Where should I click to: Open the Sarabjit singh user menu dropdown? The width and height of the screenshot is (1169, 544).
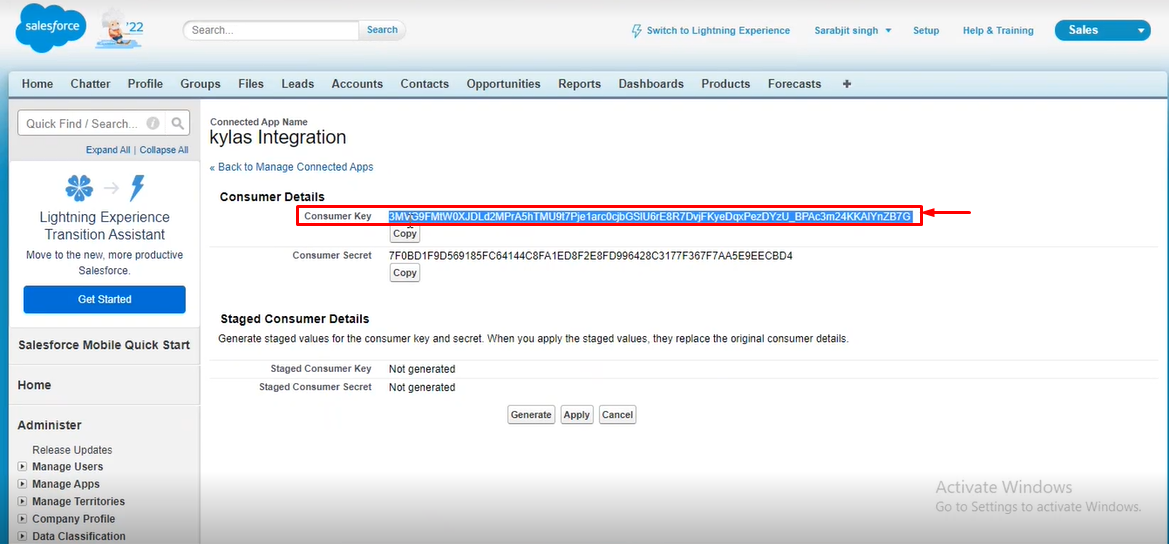tap(853, 31)
